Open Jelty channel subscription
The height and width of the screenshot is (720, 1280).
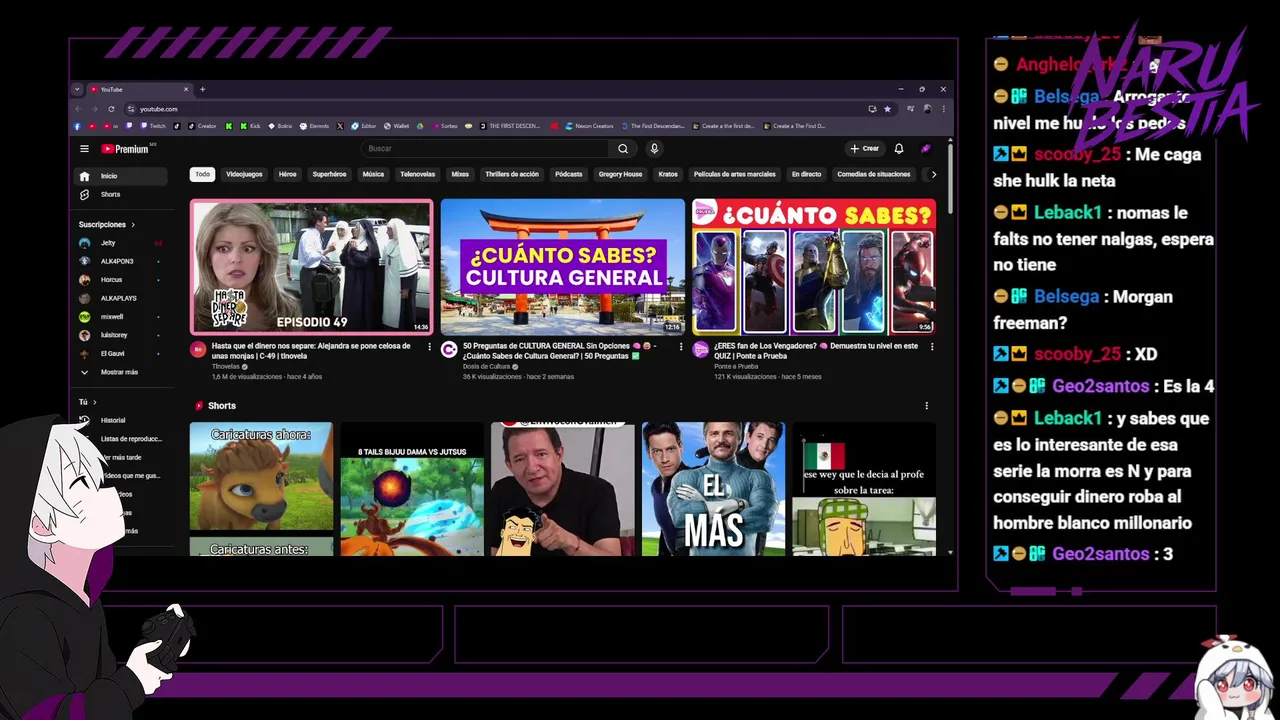click(122, 243)
